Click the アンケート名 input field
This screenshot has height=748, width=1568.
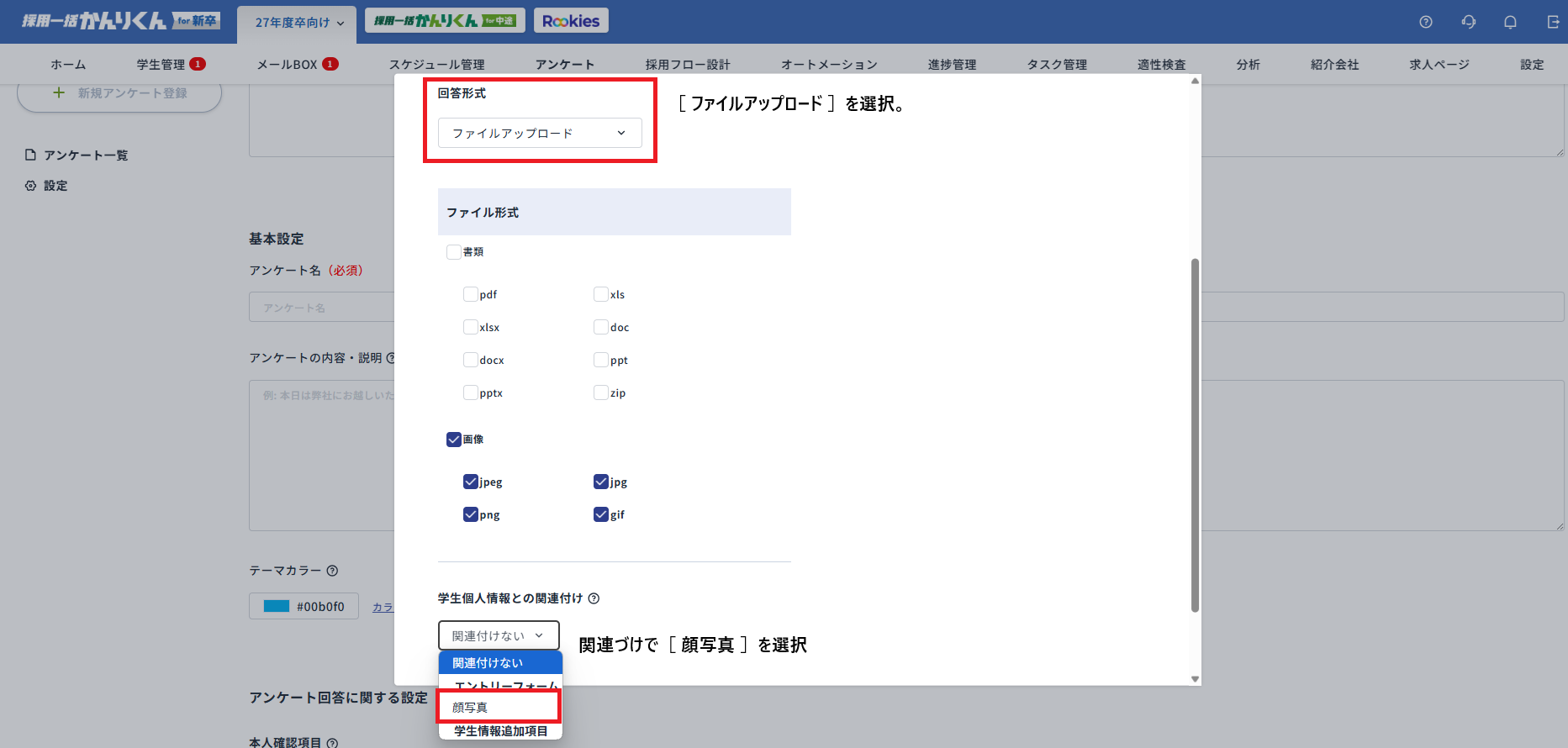tap(321, 308)
